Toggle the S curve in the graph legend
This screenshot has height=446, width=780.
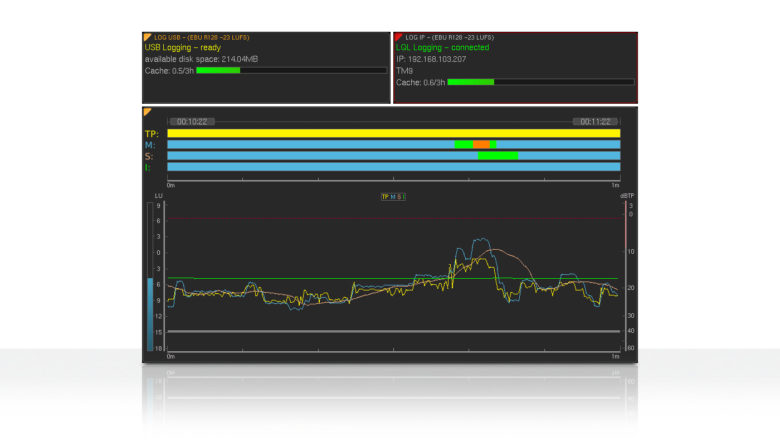[x=398, y=197]
